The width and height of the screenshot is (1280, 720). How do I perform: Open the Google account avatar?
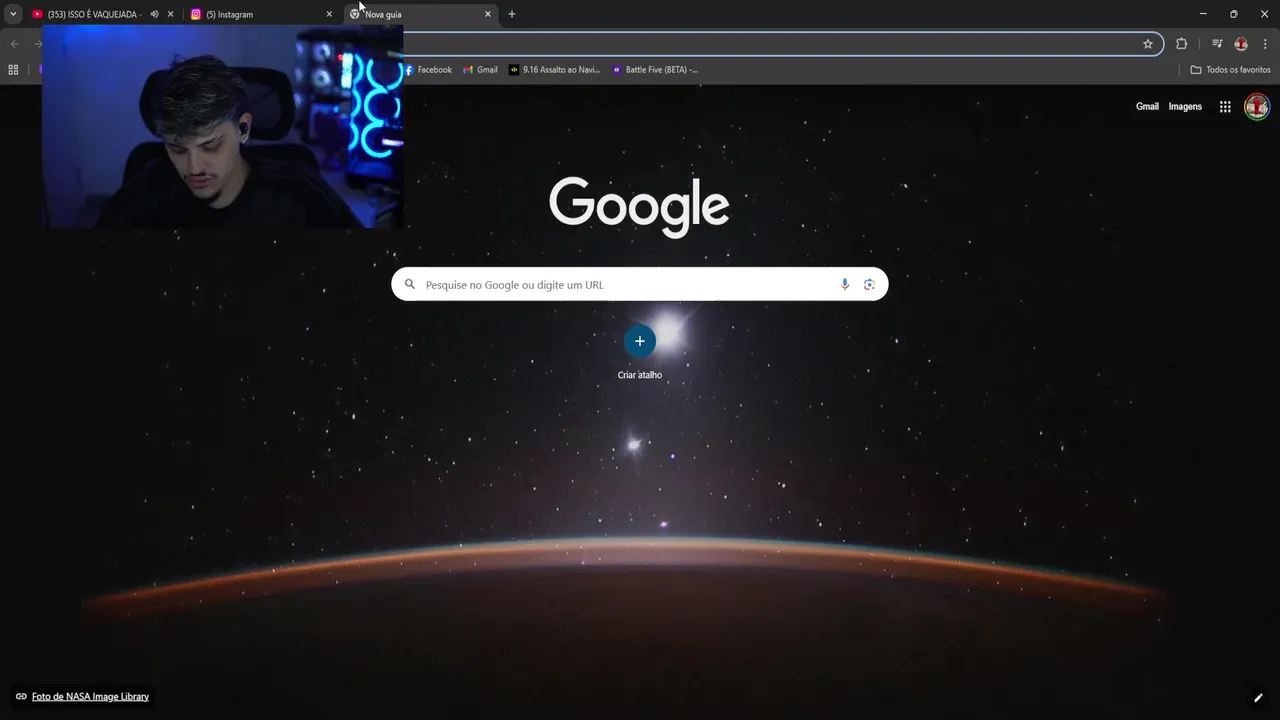click(1257, 107)
